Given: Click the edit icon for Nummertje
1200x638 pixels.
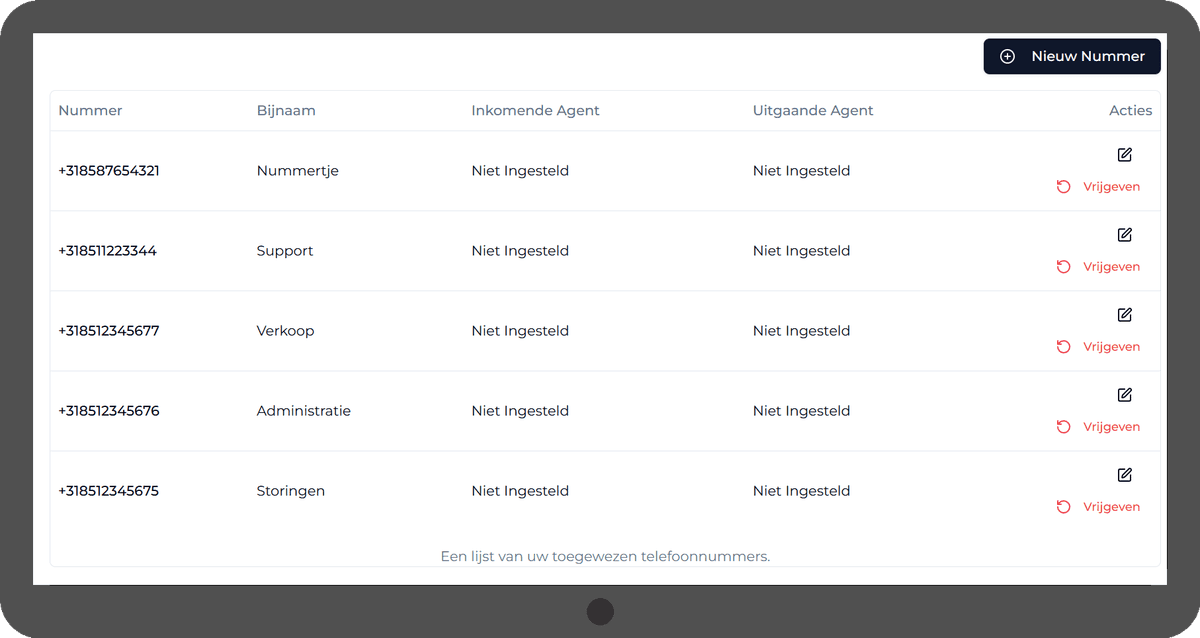Looking at the screenshot, I should click(x=1124, y=155).
